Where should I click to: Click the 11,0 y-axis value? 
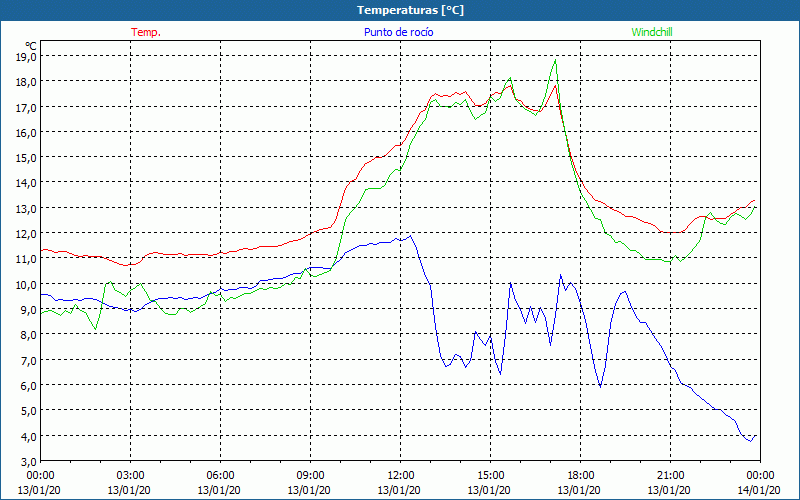tap(27, 259)
